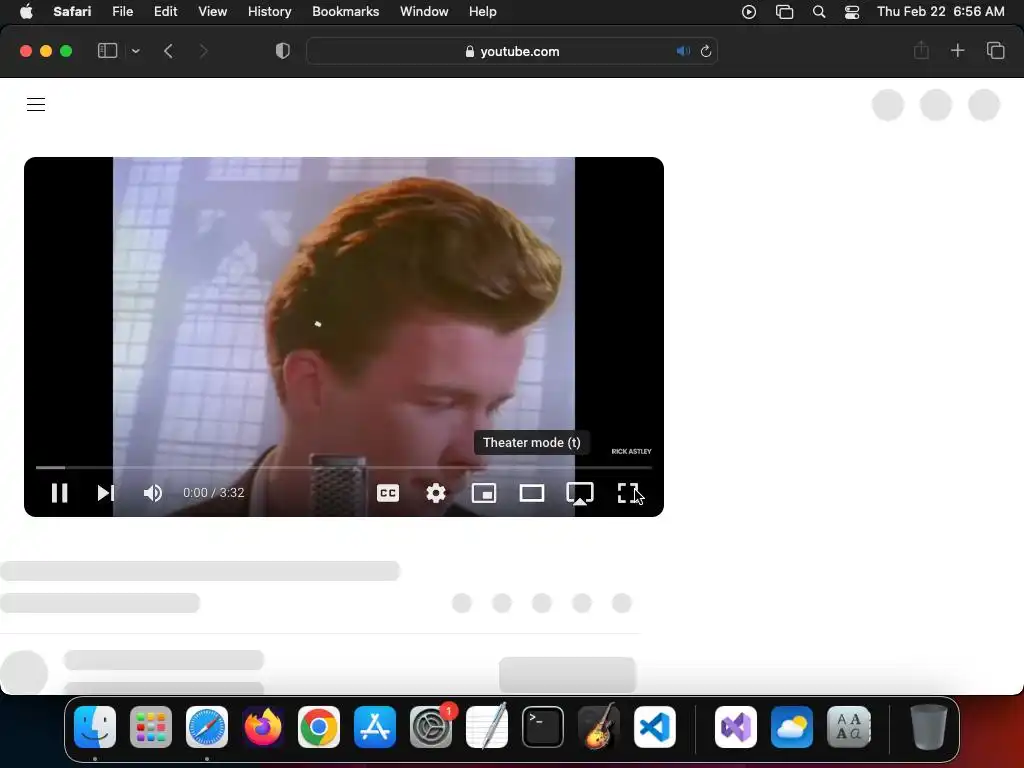Open Finder from the Dock
This screenshot has width=1024, height=768.
(95, 727)
